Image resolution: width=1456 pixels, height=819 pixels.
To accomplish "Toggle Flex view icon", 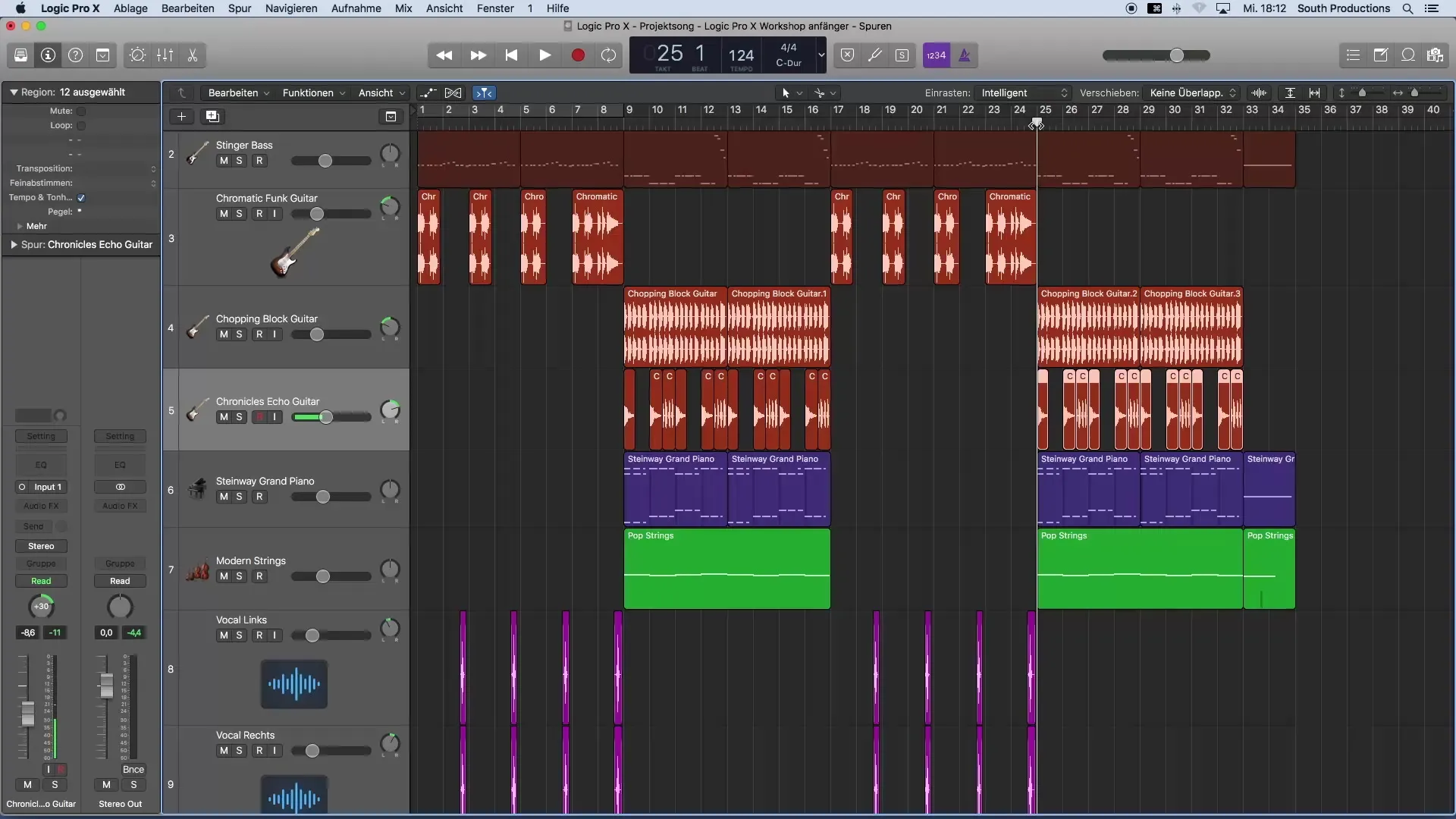I will (x=453, y=93).
